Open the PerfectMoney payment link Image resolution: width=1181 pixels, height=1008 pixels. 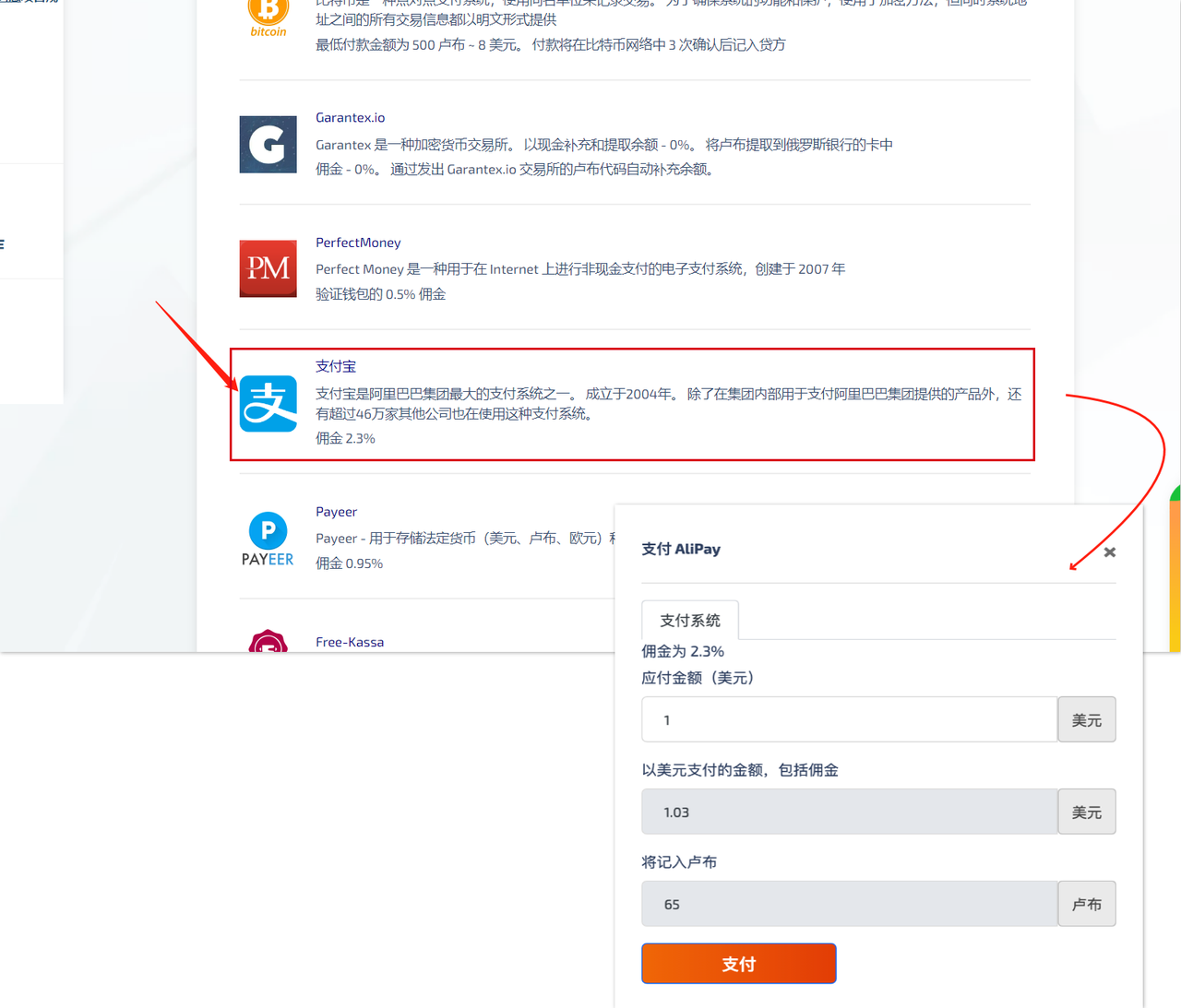(358, 243)
